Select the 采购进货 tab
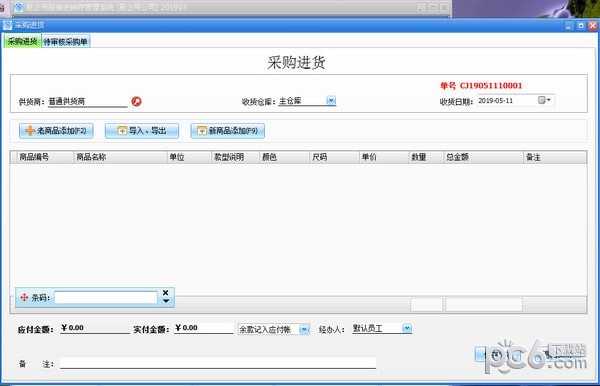600x386 pixels. (x=22, y=41)
